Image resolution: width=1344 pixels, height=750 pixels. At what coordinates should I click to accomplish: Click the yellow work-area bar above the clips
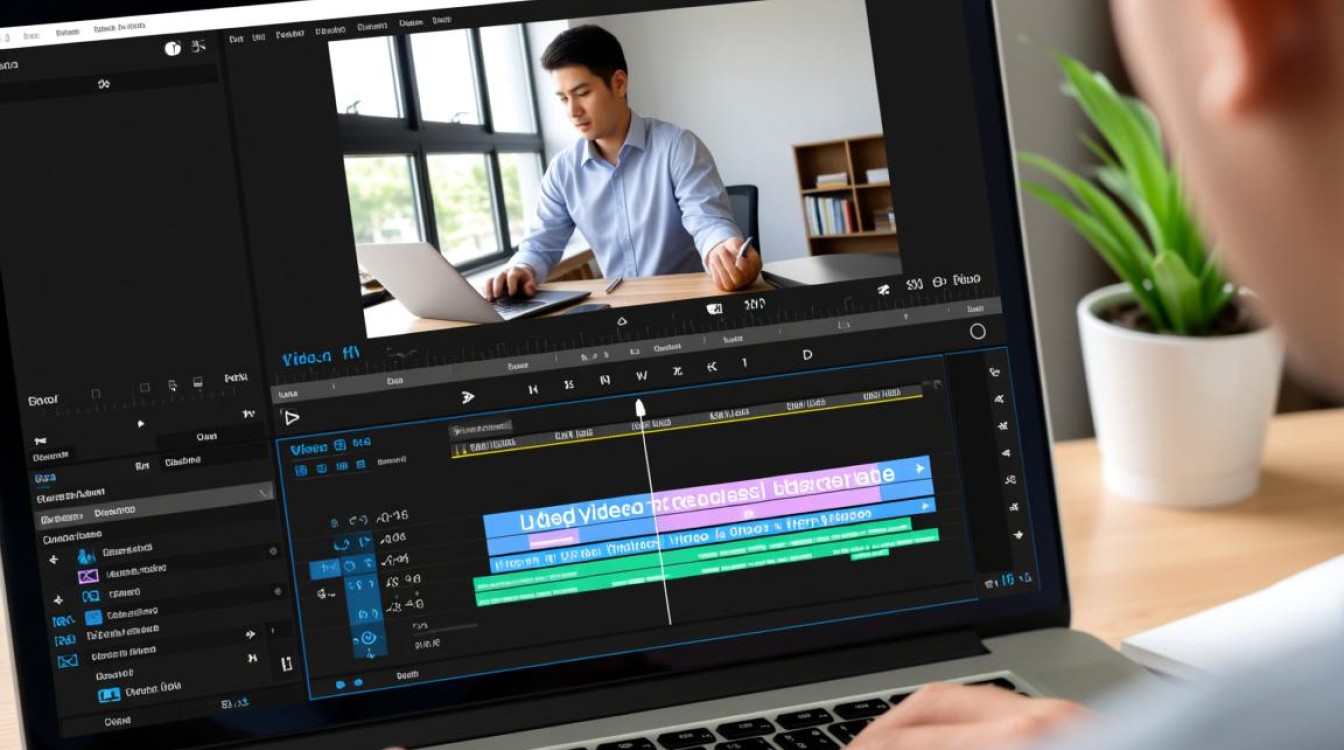tap(688, 424)
